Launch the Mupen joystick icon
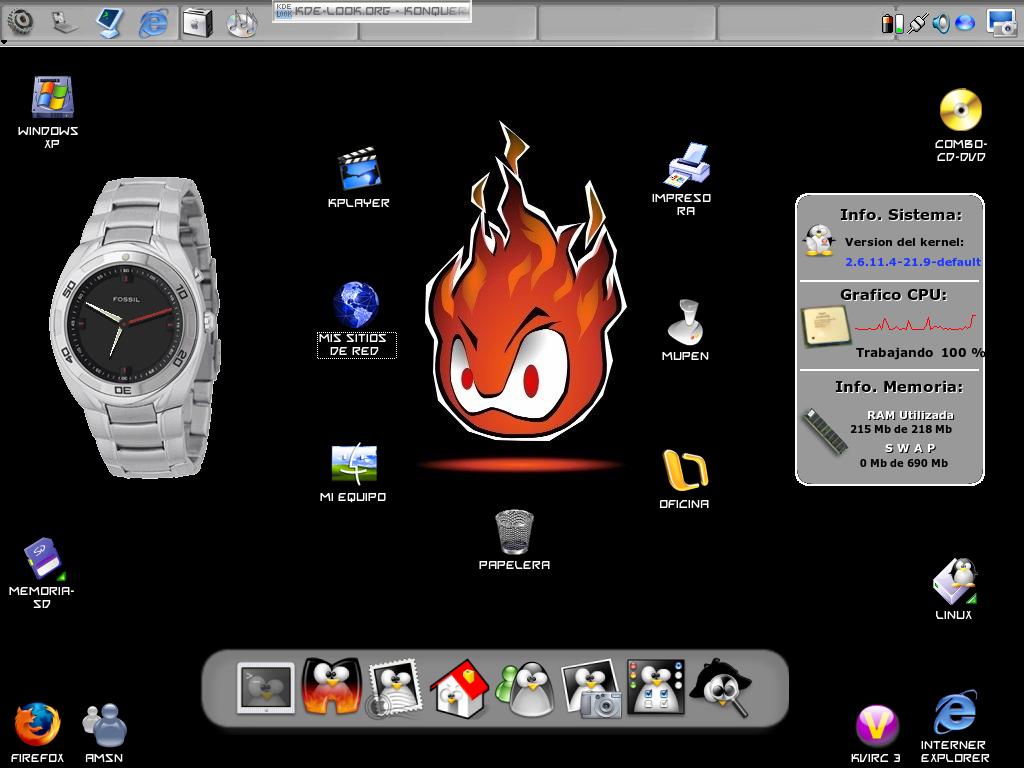 tap(685, 322)
